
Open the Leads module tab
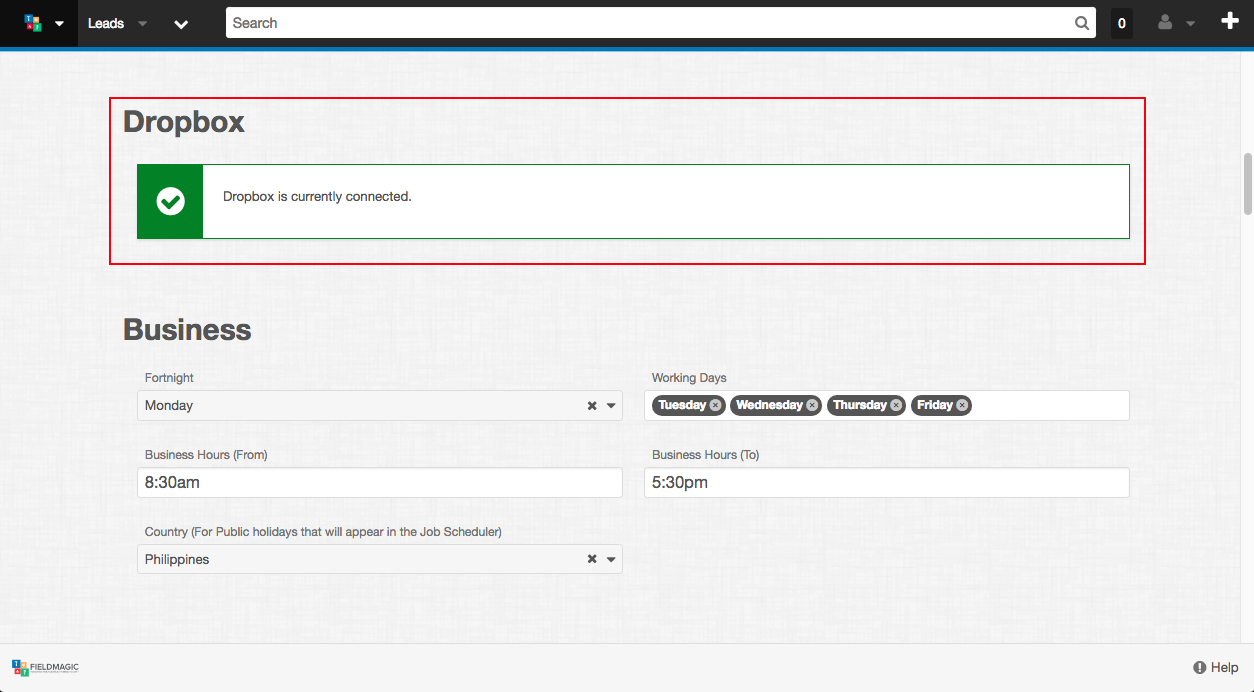(106, 23)
